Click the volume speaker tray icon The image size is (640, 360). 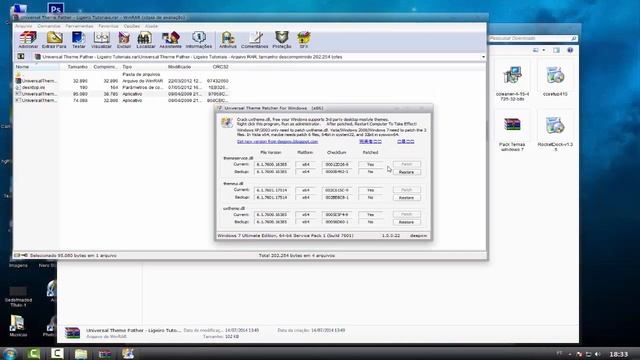(598, 354)
